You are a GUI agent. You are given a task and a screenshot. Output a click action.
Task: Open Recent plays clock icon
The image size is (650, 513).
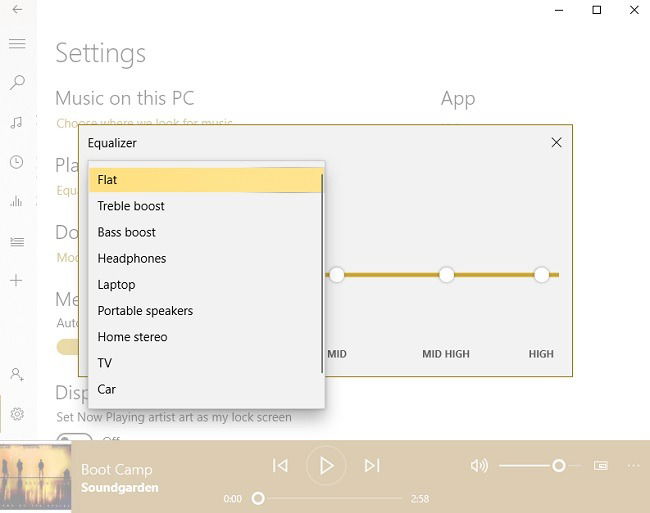point(17,162)
